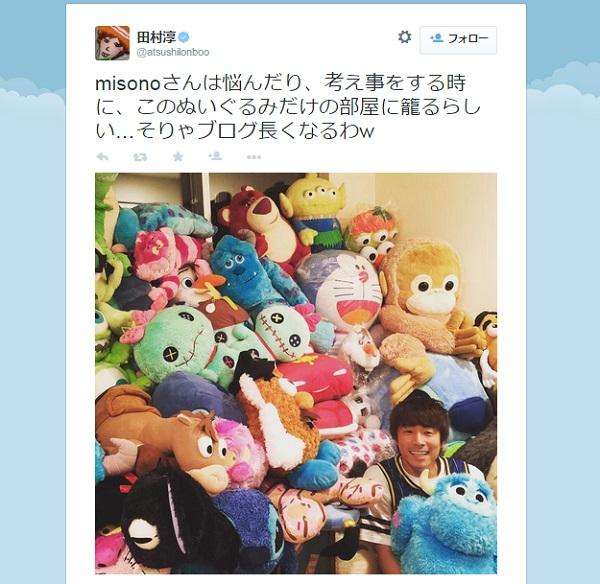Open the @atsushilonboo handle link

tap(173, 52)
